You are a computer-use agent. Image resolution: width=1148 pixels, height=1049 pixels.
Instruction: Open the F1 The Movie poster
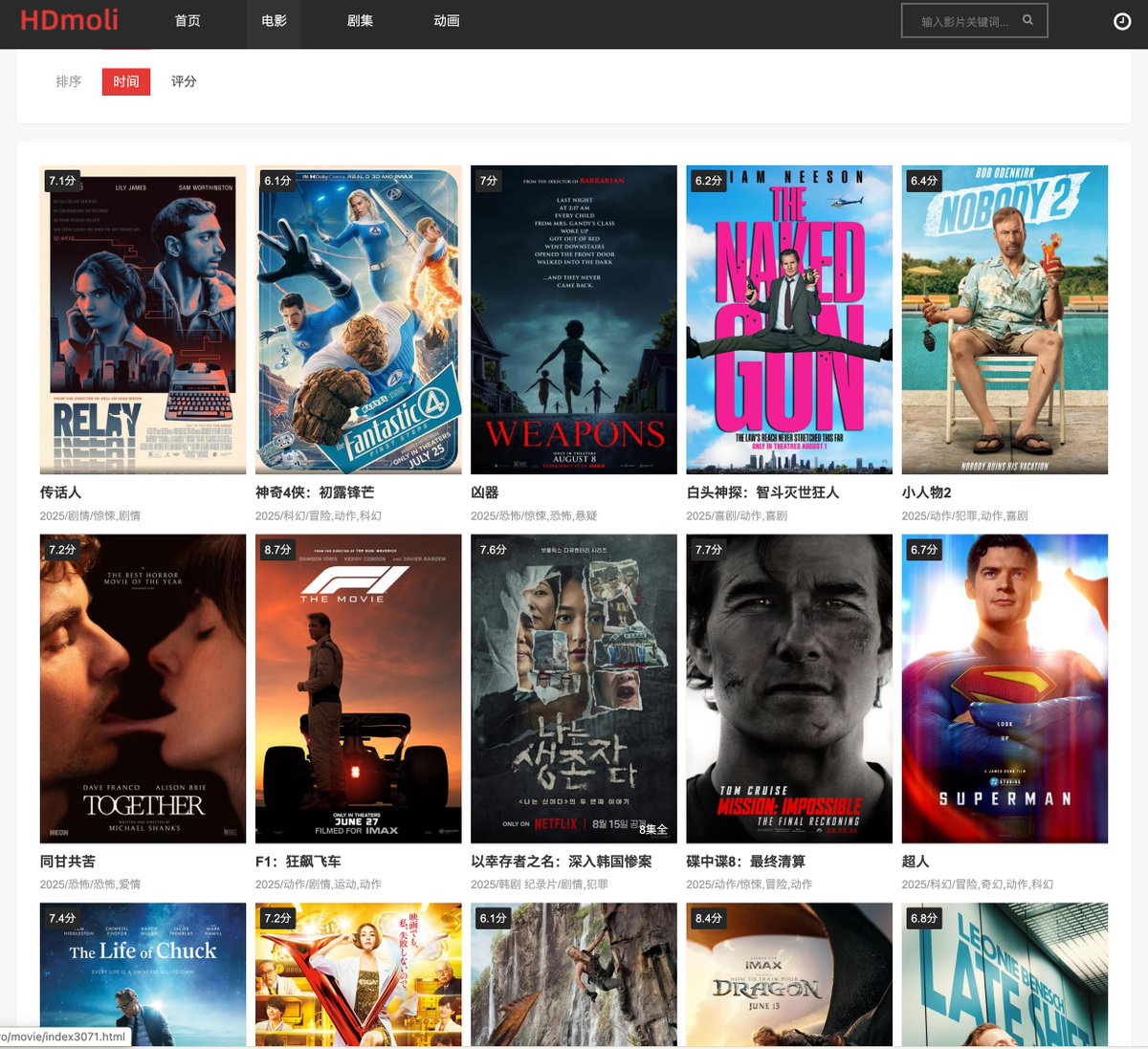pos(358,688)
